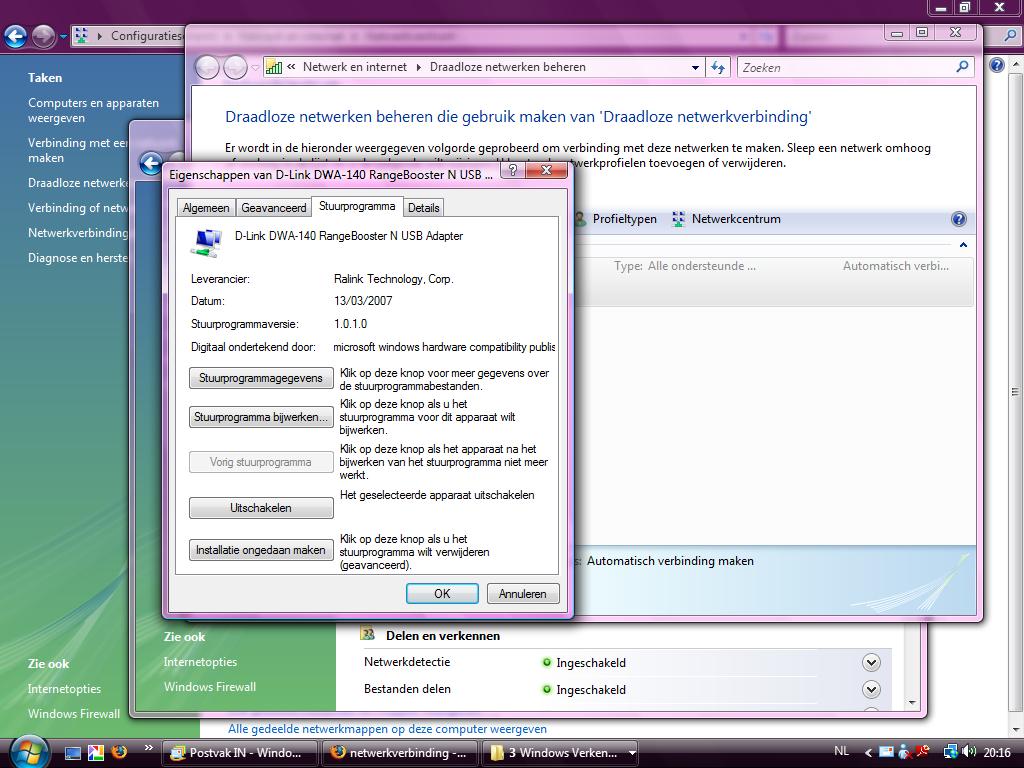Show hidden tray icons arrow

tap(868, 753)
